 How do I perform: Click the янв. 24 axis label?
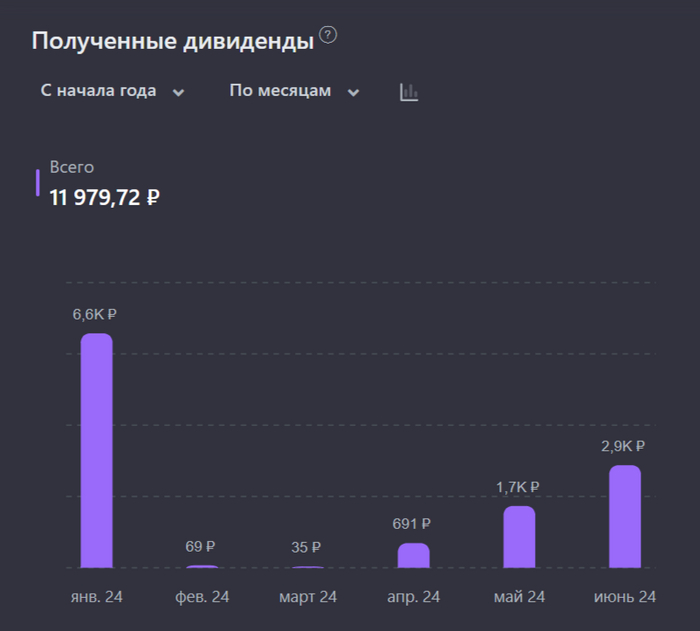[96, 597]
